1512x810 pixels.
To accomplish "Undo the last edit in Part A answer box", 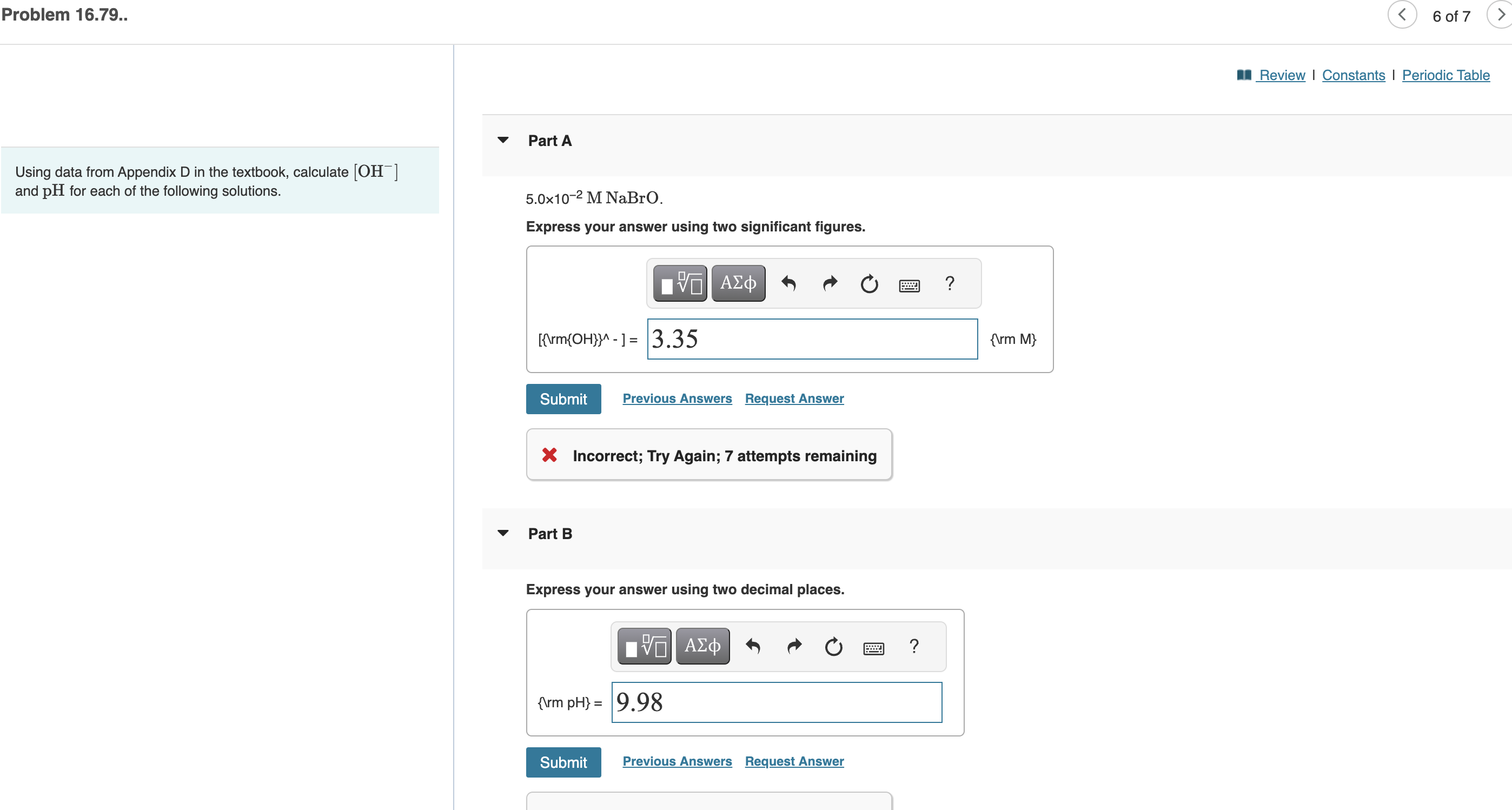I will tap(789, 283).
